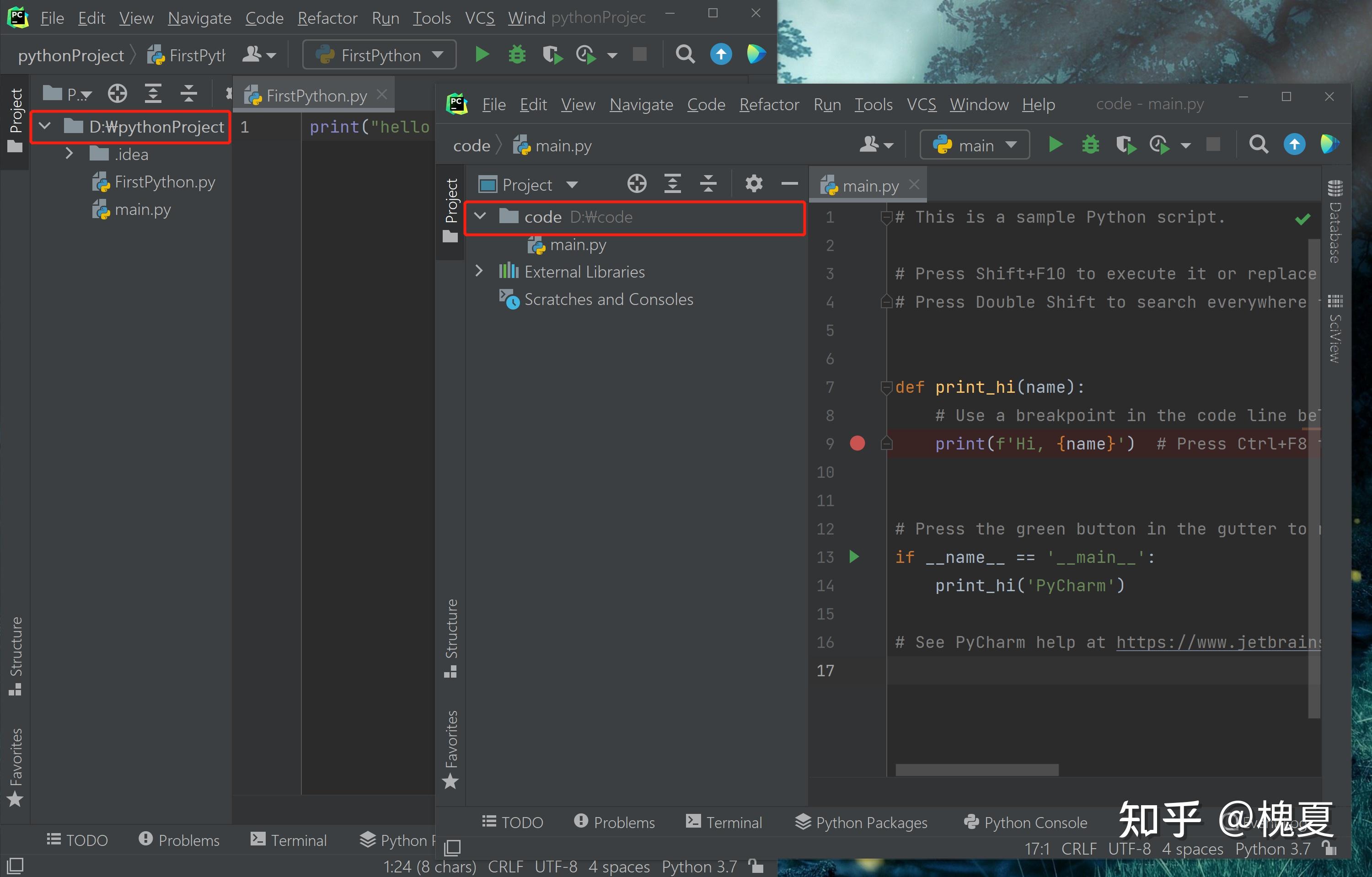Screen dimensions: 1372x877
Task: Click CRLF line separator in front status bar
Action: pos(1078,849)
